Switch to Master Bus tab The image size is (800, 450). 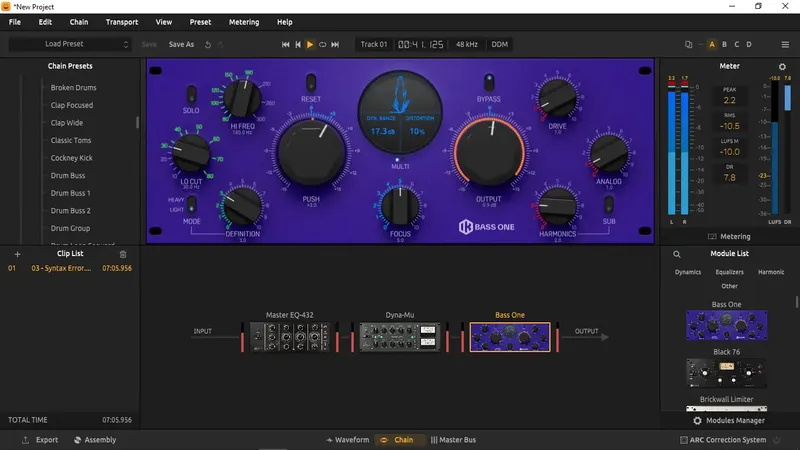point(453,440)
